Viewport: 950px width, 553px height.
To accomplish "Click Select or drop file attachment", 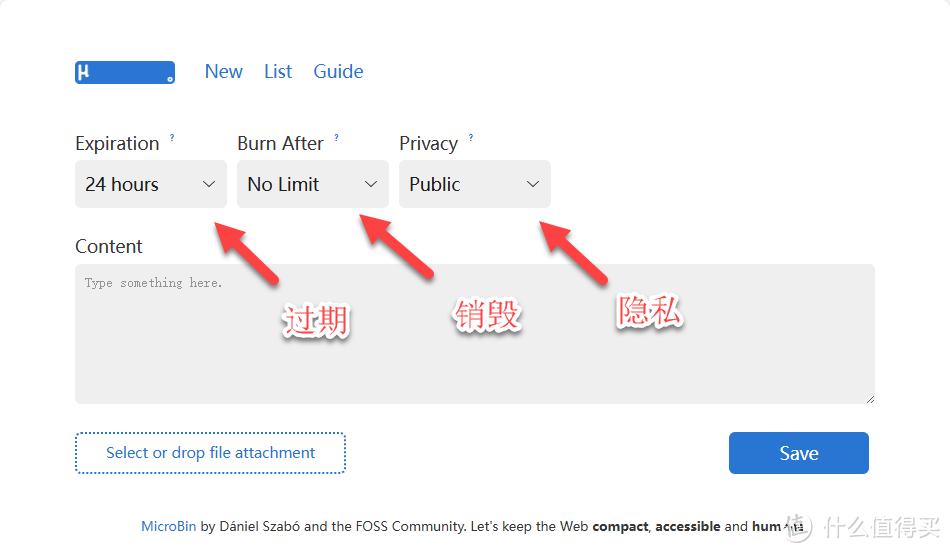I will [x=210, y=453].
